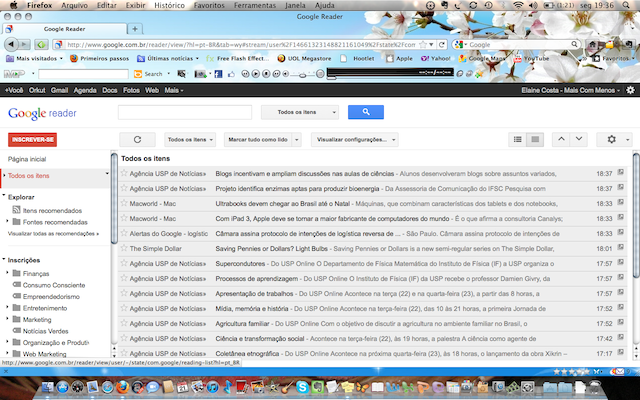The width and height of the screenshot is (640, 400).
Task: Open arrow beside Marcar tudo como lido
Action: (x=297, y=140)
